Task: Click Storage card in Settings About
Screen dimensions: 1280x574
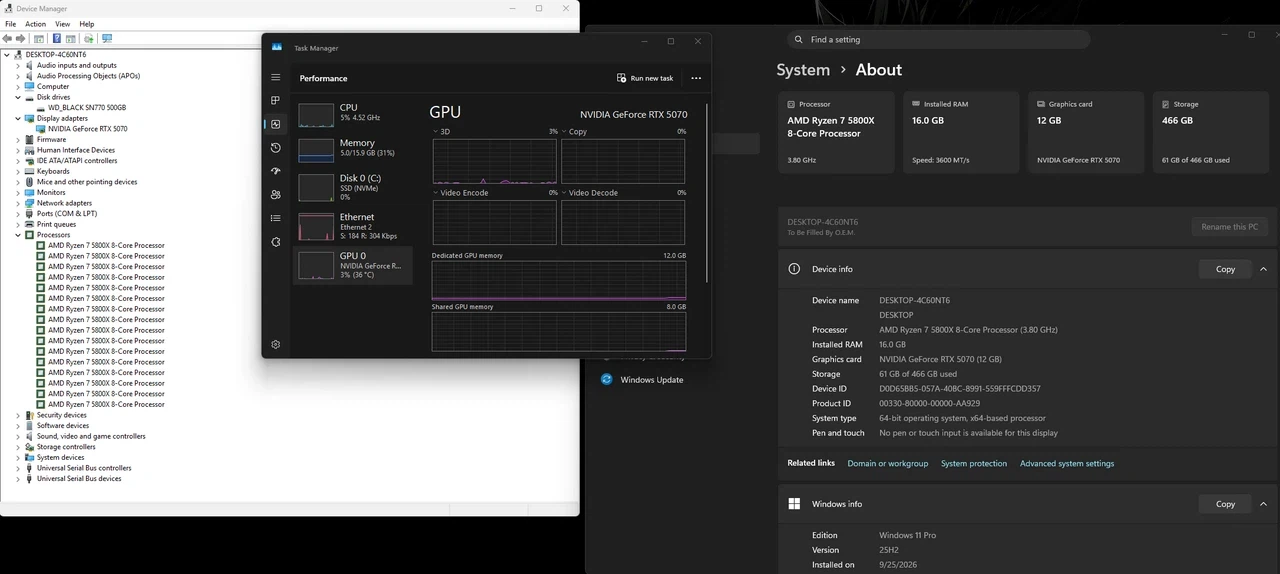Action: (x=1211, y=132)
